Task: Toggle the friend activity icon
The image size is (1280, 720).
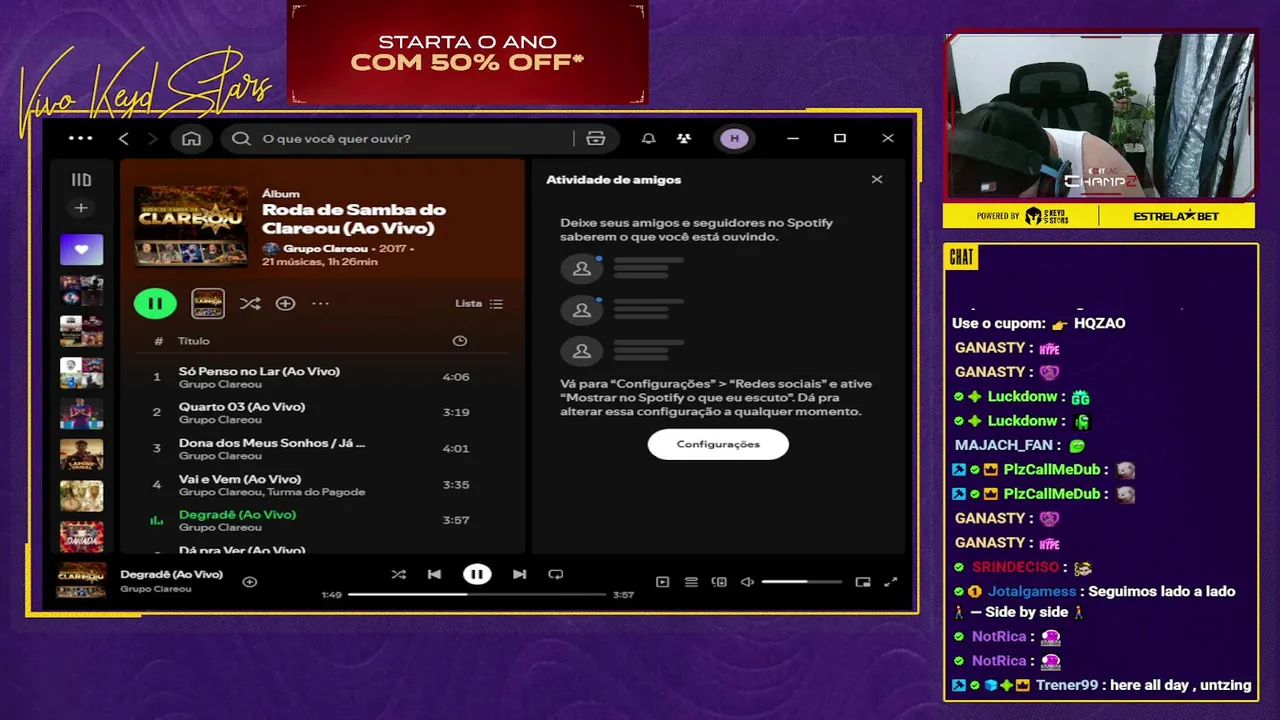Action: tap(684, 139)
